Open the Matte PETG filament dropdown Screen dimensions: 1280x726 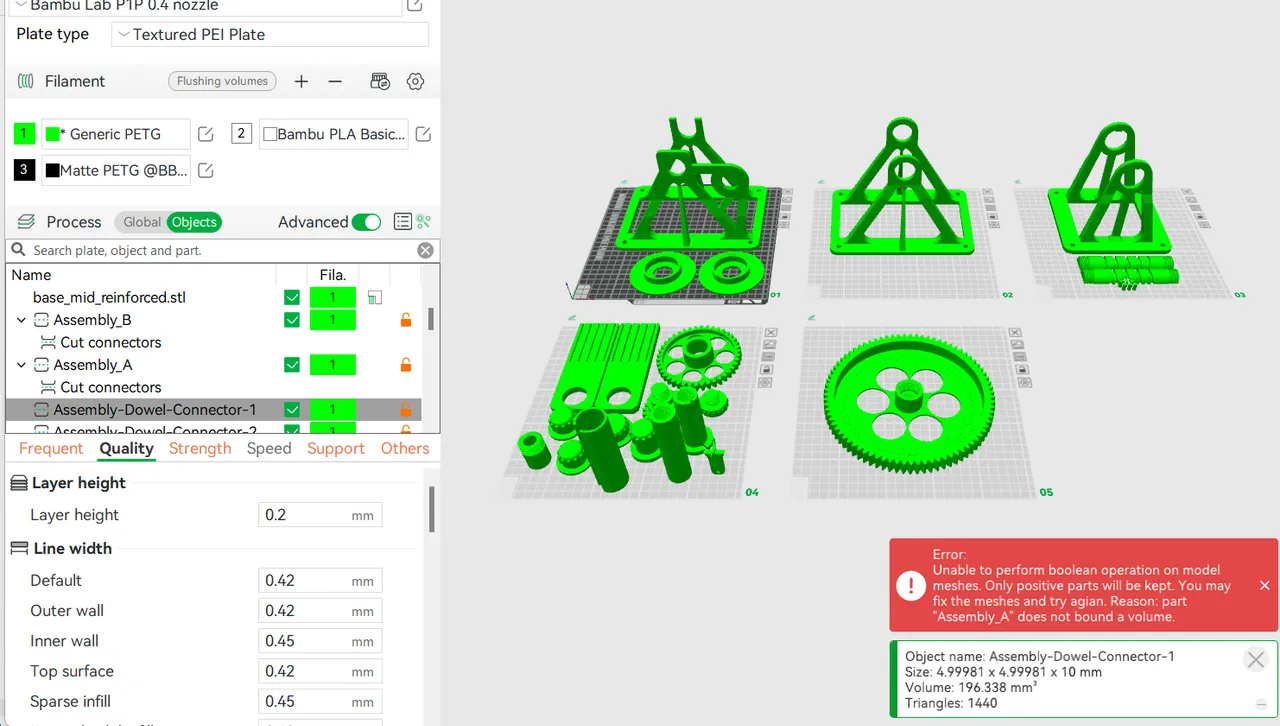tap(116, 170)
